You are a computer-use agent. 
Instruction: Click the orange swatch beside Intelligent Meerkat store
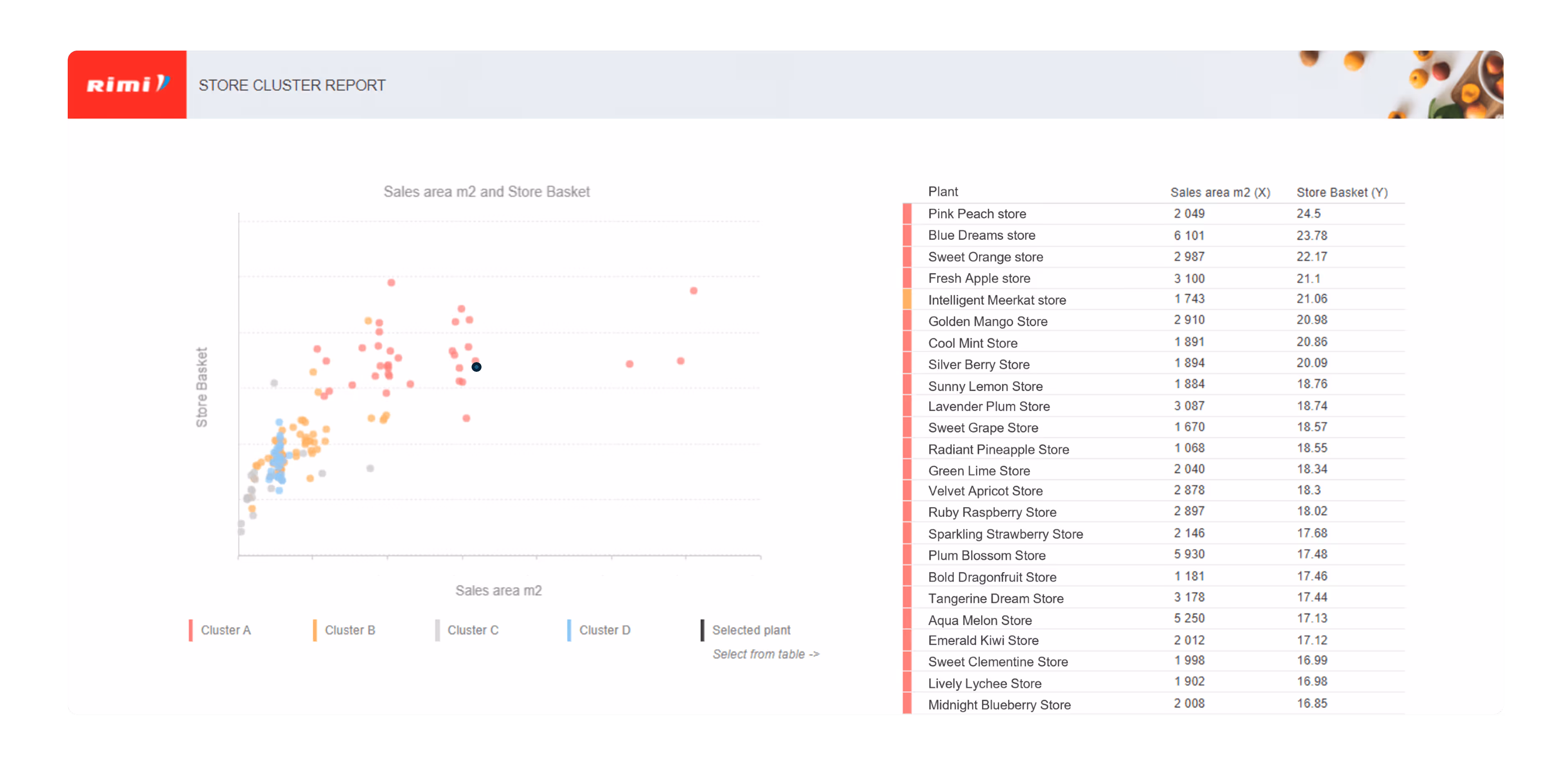907,299
